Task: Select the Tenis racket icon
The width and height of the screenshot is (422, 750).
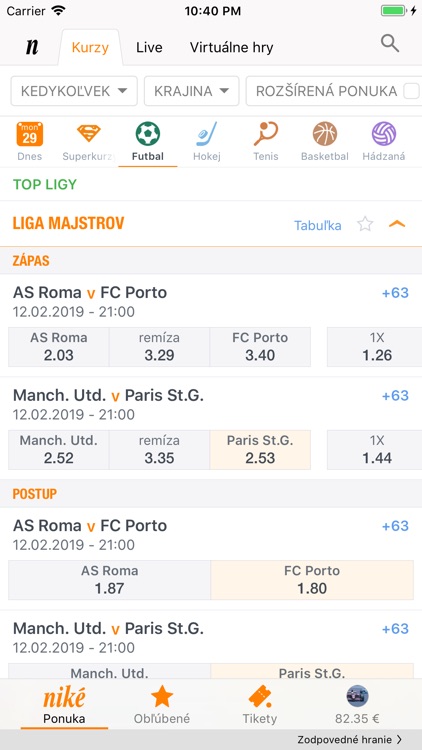Action: coord(266,134)
